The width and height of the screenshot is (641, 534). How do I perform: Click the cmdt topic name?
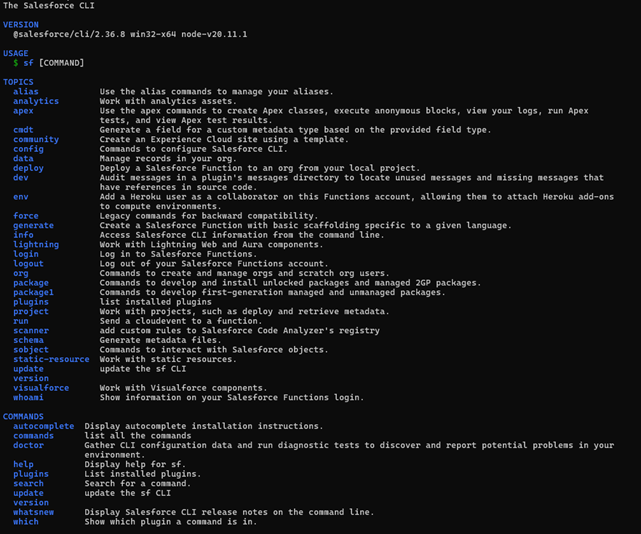pos(23,130)
